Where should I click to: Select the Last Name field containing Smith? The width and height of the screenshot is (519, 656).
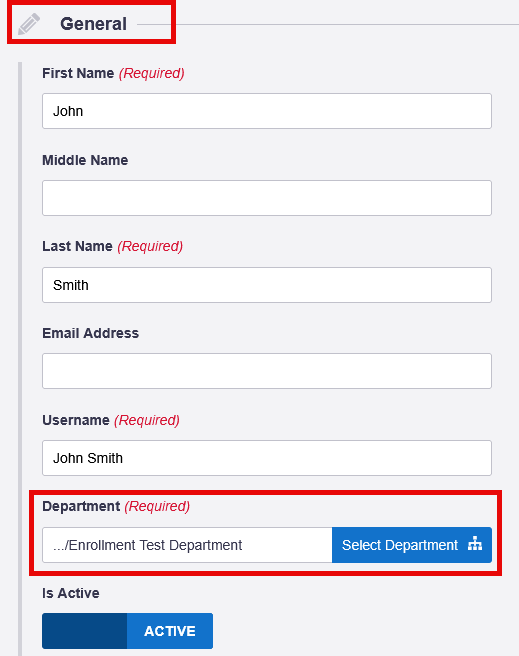(267, 285)
